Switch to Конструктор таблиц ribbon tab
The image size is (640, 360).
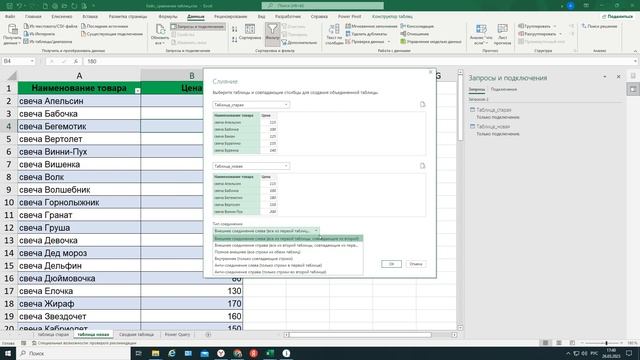click(x=392, y=16)
